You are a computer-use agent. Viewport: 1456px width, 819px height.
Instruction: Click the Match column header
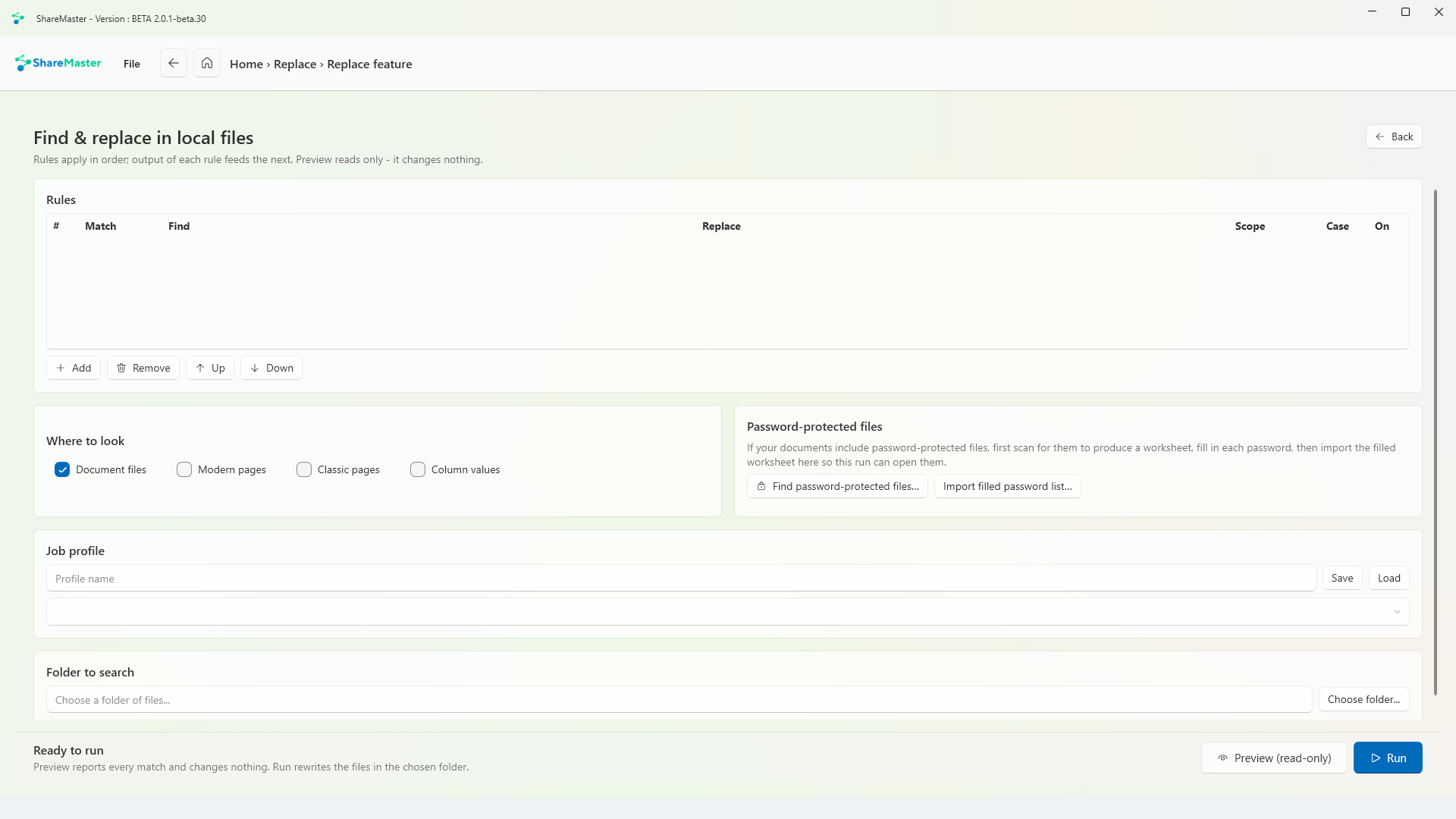[101, 226]
